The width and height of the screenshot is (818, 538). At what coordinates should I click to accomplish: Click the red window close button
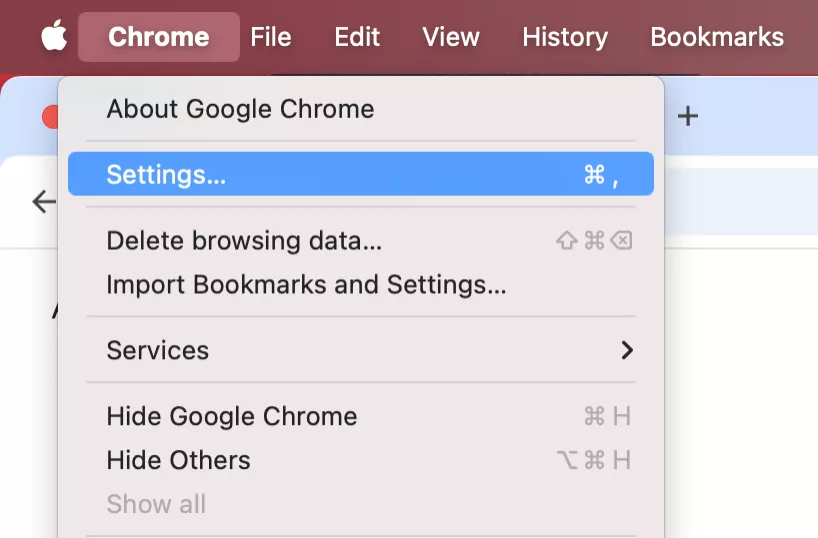coord(50,117)
